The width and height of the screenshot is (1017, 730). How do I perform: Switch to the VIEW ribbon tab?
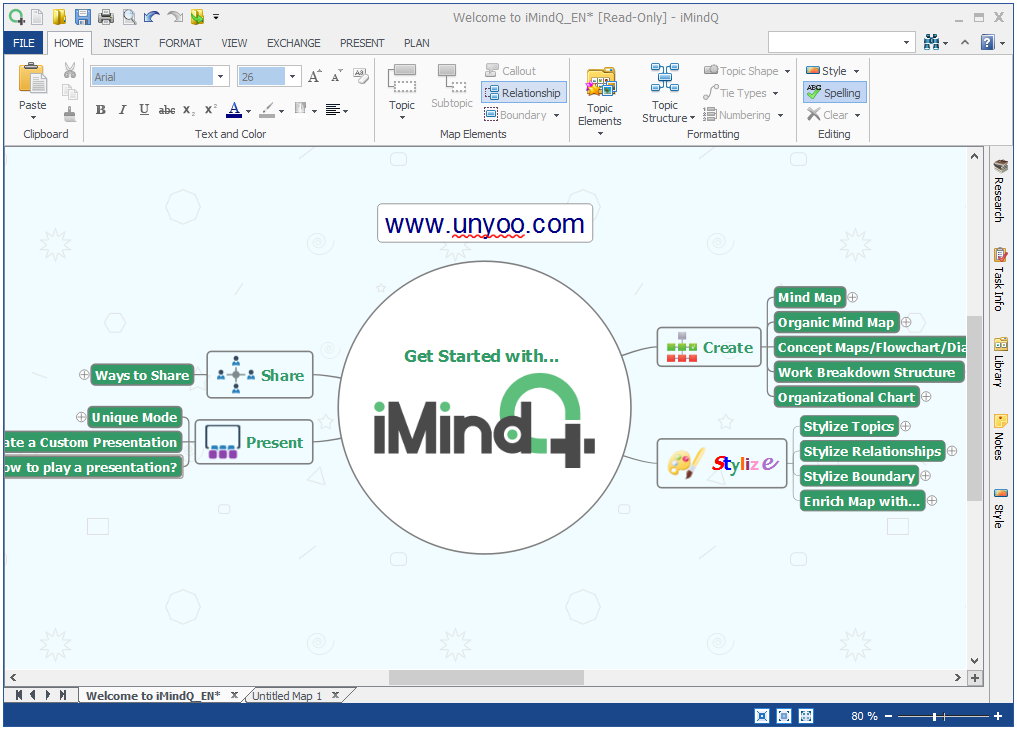tap(234, 43)
